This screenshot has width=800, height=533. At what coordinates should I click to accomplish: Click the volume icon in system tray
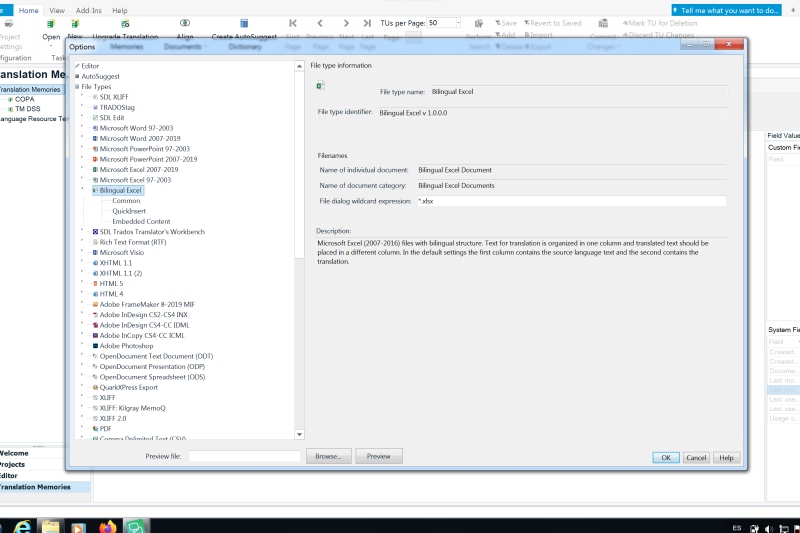(x=769, y=528)
